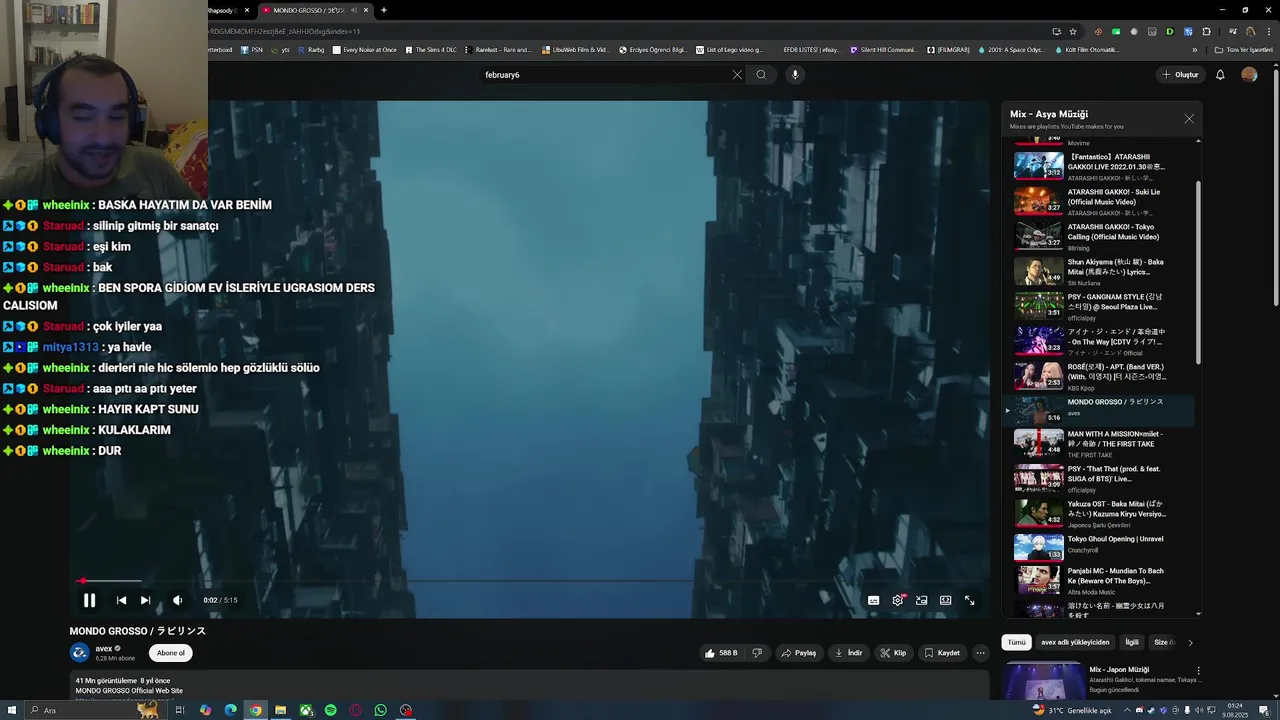Open the avex channel avatar
The image size is (1280, 720).
(x=80, y=653)
